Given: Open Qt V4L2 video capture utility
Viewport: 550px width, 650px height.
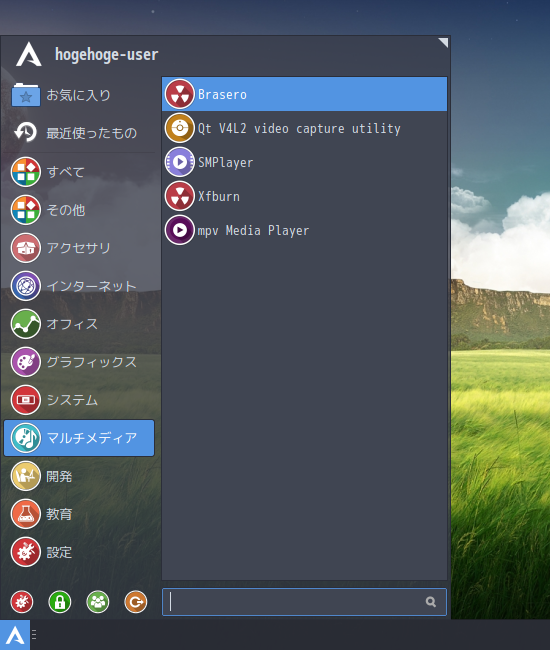Looking at the screenshot, I should pyautogui.click(x=304, y=128).
